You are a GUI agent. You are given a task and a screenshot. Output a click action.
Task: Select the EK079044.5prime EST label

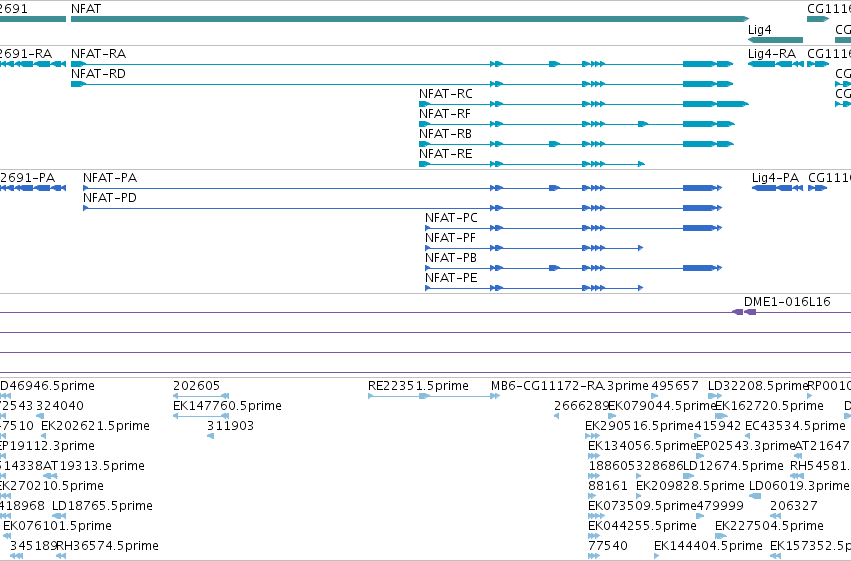tap(663, 406)
